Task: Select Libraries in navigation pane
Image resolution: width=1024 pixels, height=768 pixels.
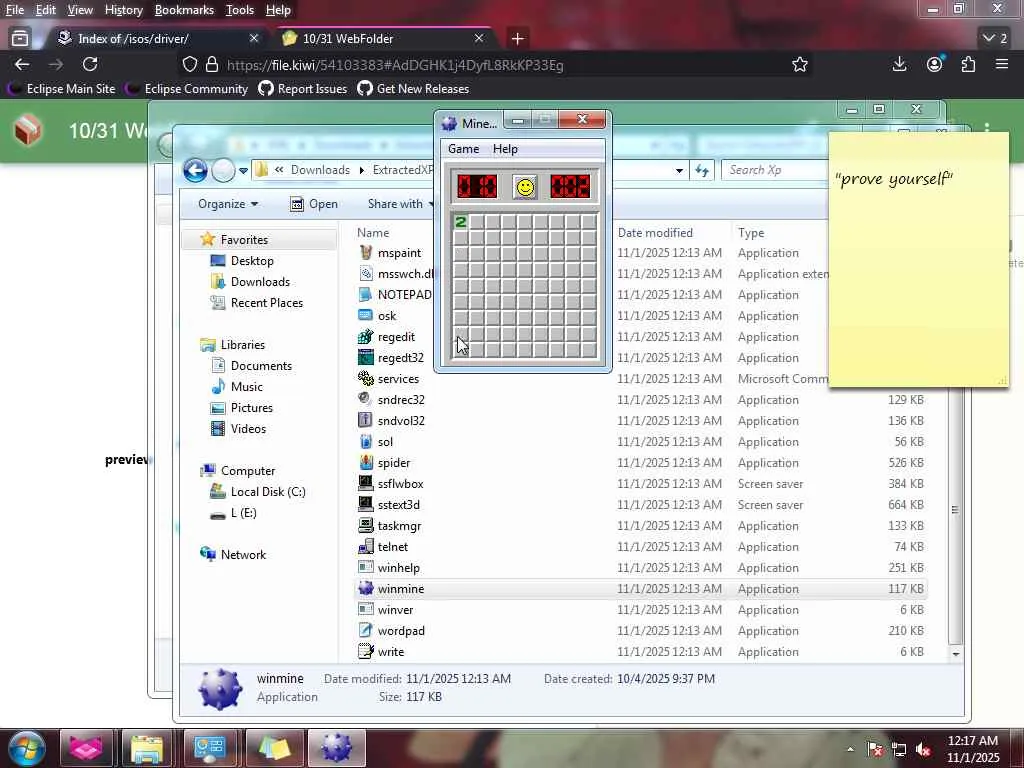Action: 242,345
